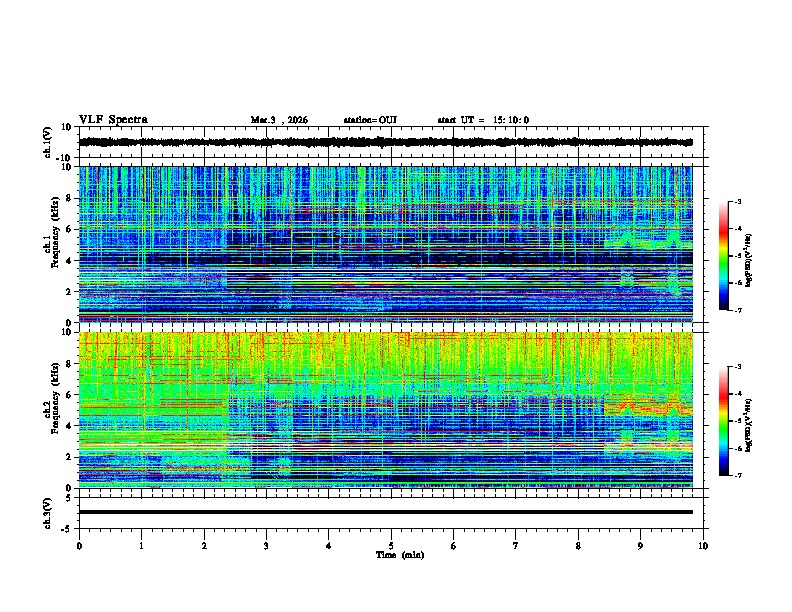Click the time axis tick label '9'
The image size is (792, 612).
[640, 546]
